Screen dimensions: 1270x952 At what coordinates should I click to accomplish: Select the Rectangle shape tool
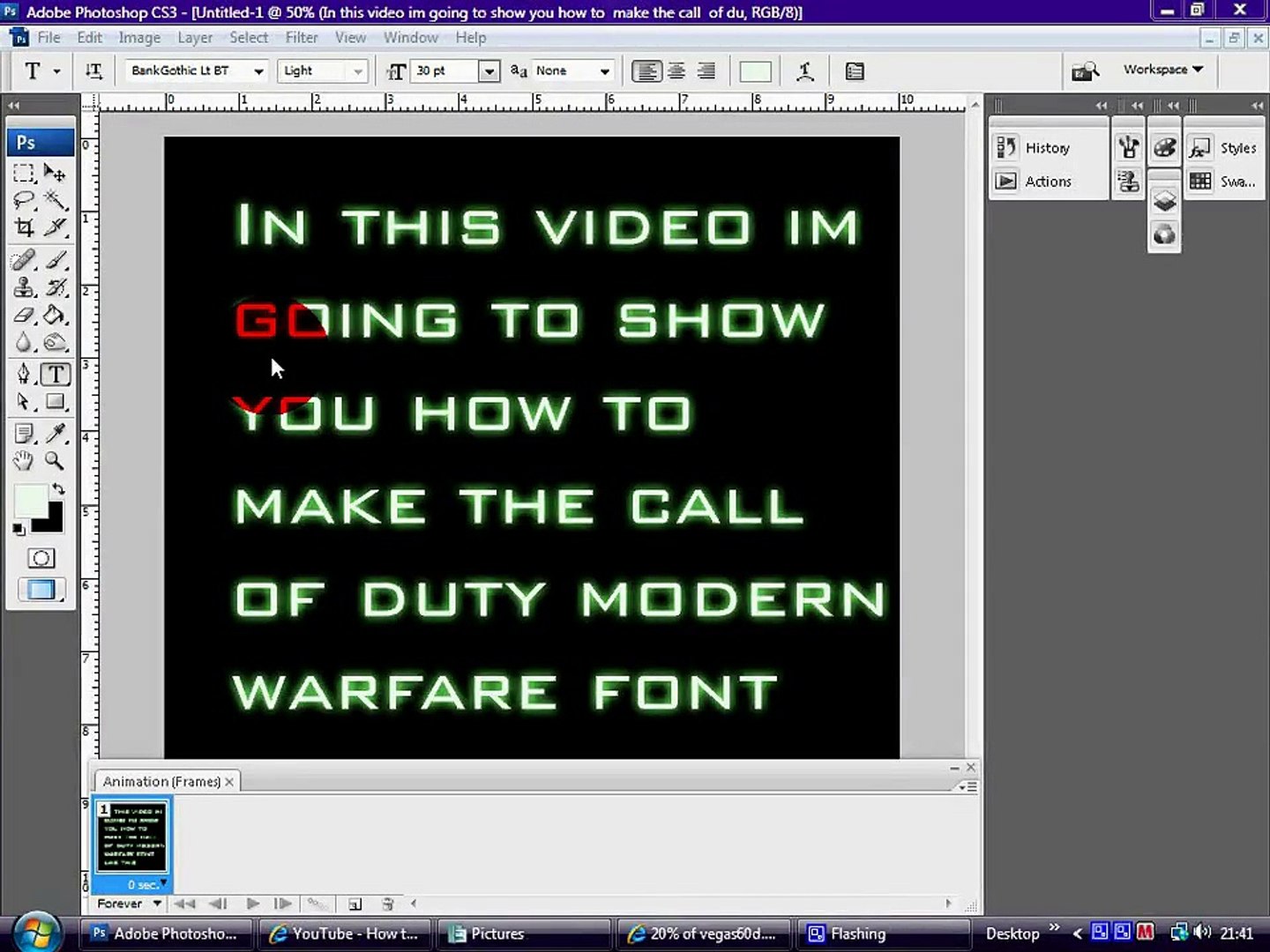[x=55, y=402]
